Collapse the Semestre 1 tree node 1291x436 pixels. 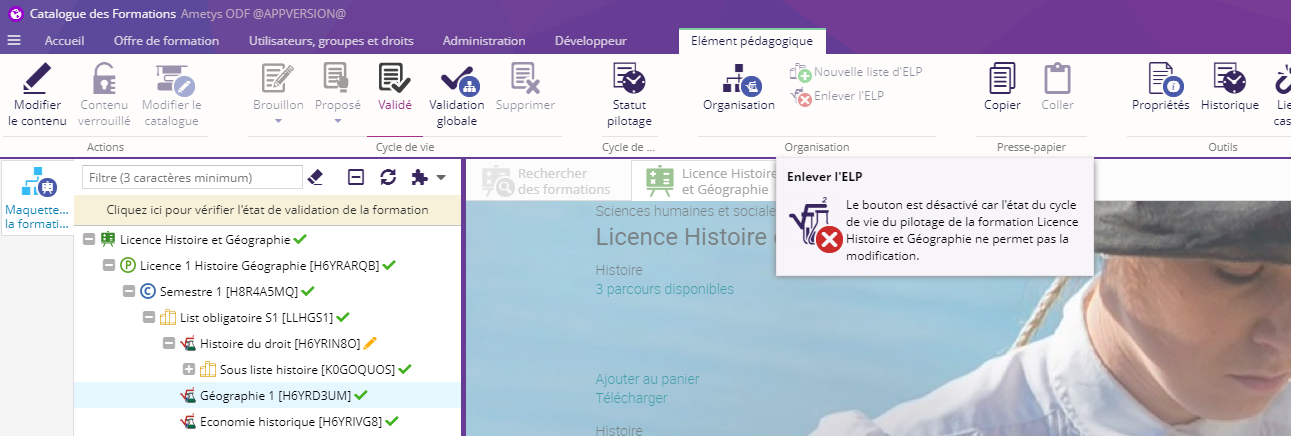click(x=129, y=291)
